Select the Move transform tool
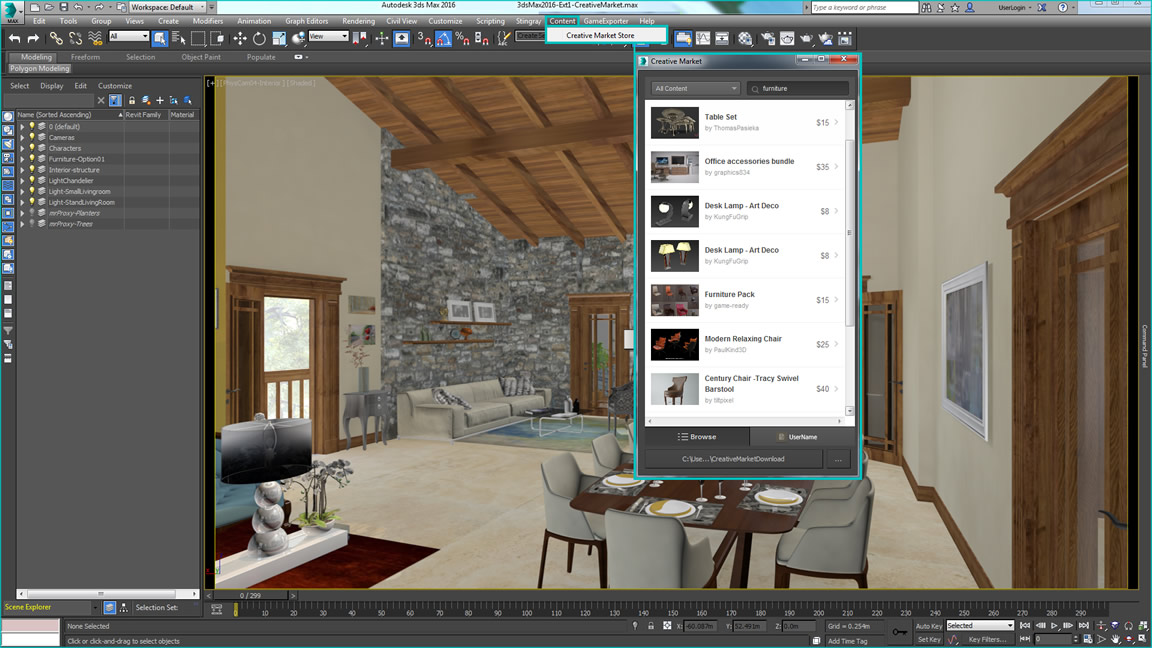1152x648 pixels. (x=240, y=38)
